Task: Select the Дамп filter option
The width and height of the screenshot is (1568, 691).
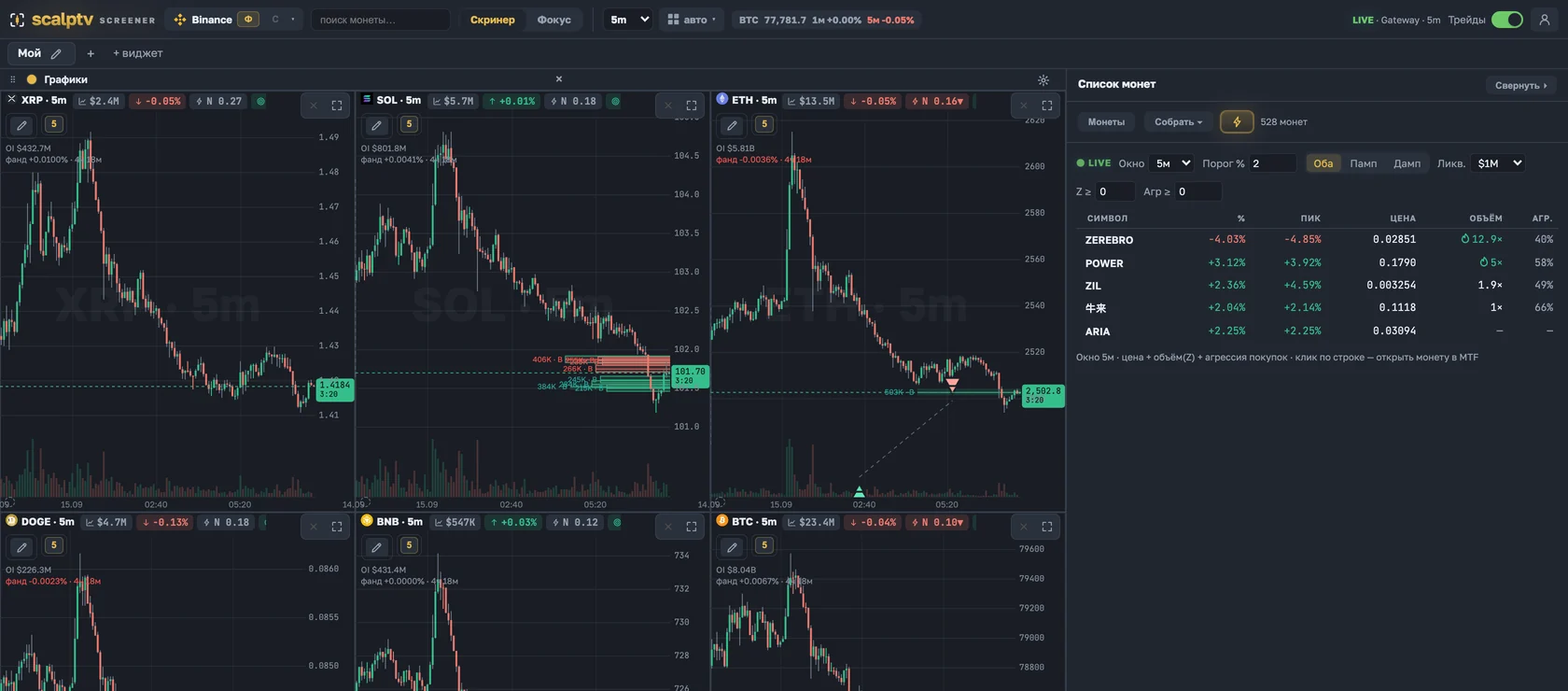Action: 1407,163
